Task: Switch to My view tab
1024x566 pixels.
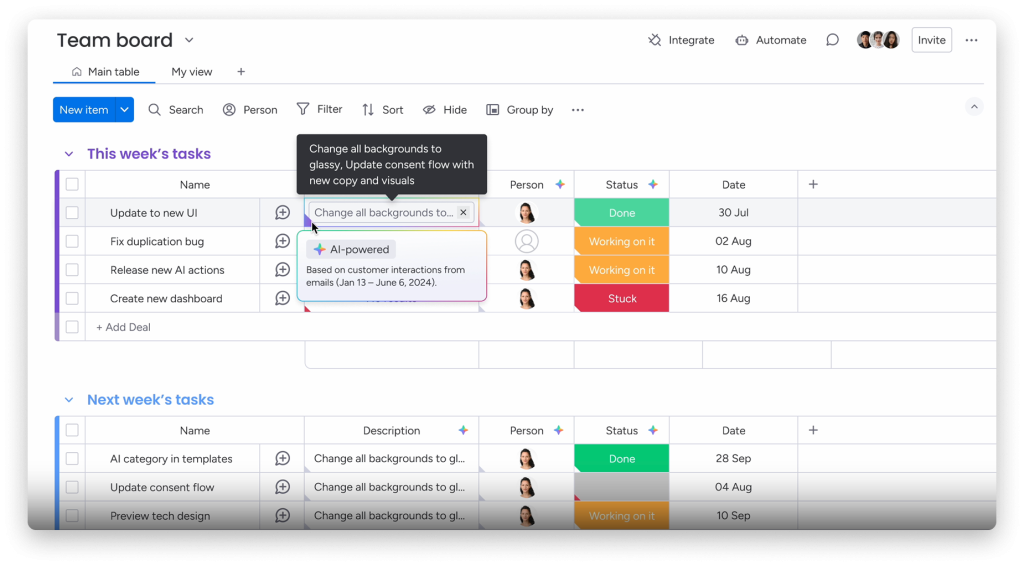Action: (192, 72)
